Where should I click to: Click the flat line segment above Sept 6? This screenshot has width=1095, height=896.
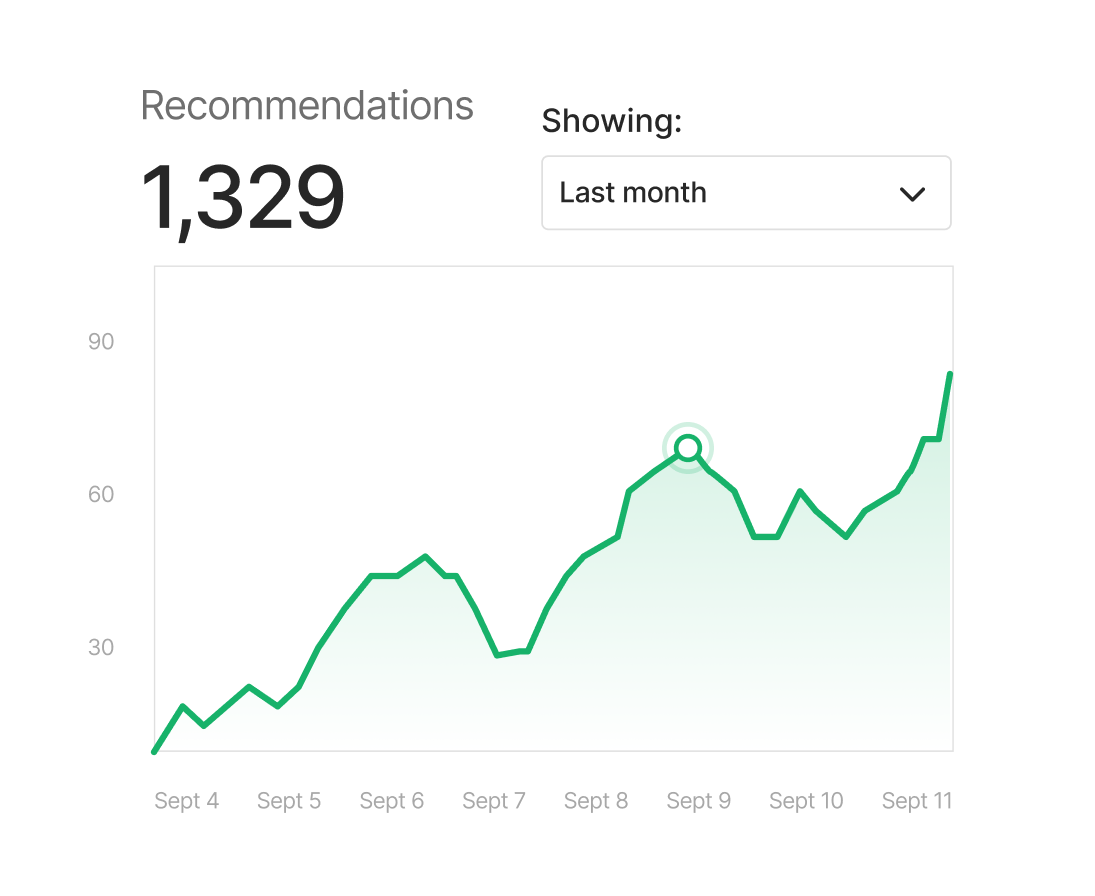click(x=384, y=576)
